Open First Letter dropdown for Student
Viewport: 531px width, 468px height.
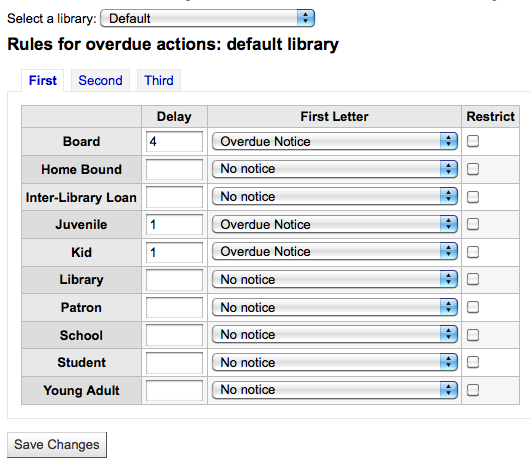pyautogui.click(x=335, y=362)
